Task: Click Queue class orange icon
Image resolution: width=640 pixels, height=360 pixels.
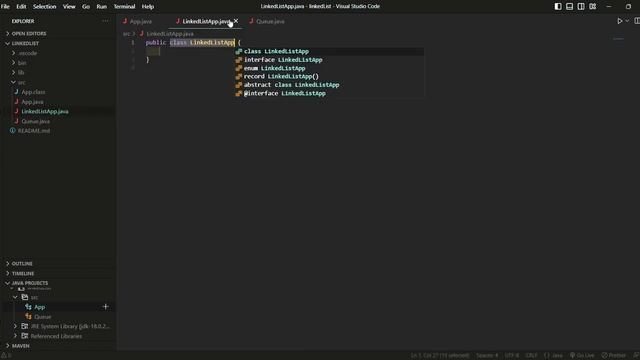Action: point(28,316)
